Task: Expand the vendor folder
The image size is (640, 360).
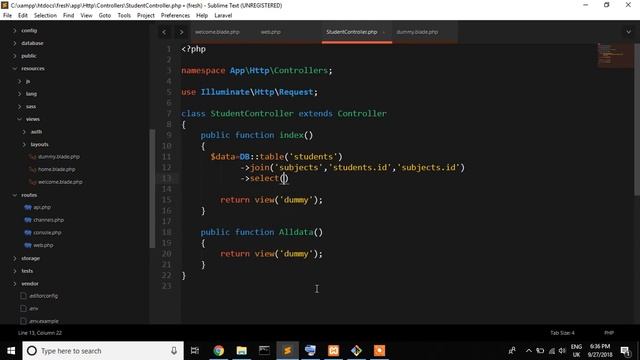Action: click(15, 284)
